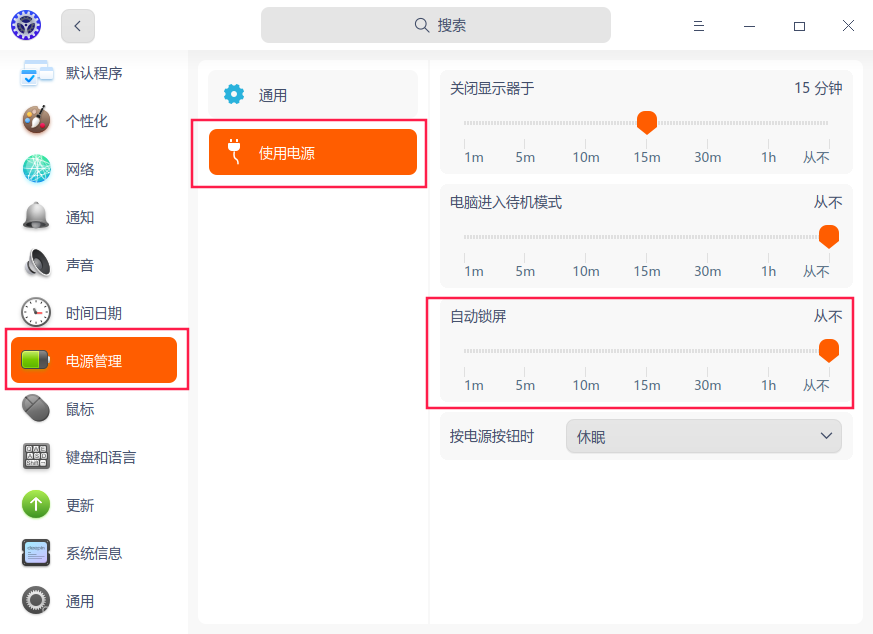This screenshot has width=873, height=634.
Task: Click the 电脑进入待机模式 label
Action: [506, 202]
